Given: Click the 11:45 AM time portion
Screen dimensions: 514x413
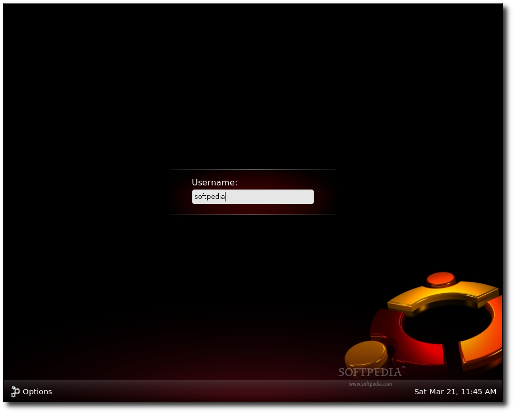Looking at the screenshot, I should pyautogui.click(x=478, y=391).
